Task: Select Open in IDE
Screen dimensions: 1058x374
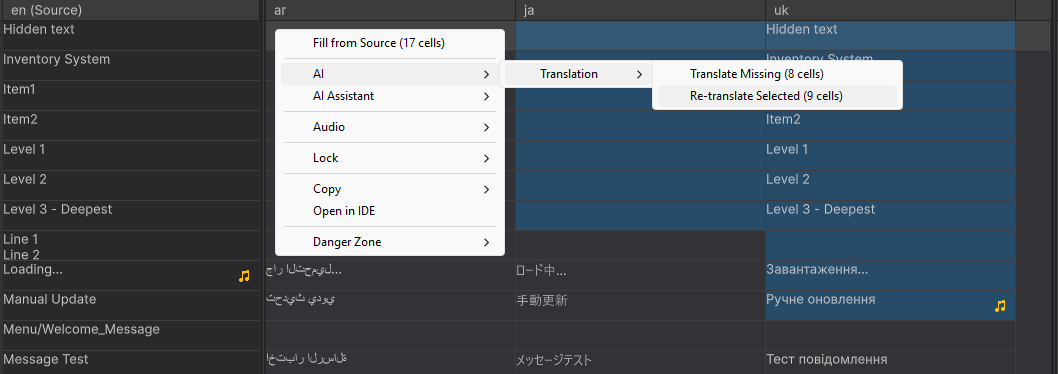Action: click(390, 211)
